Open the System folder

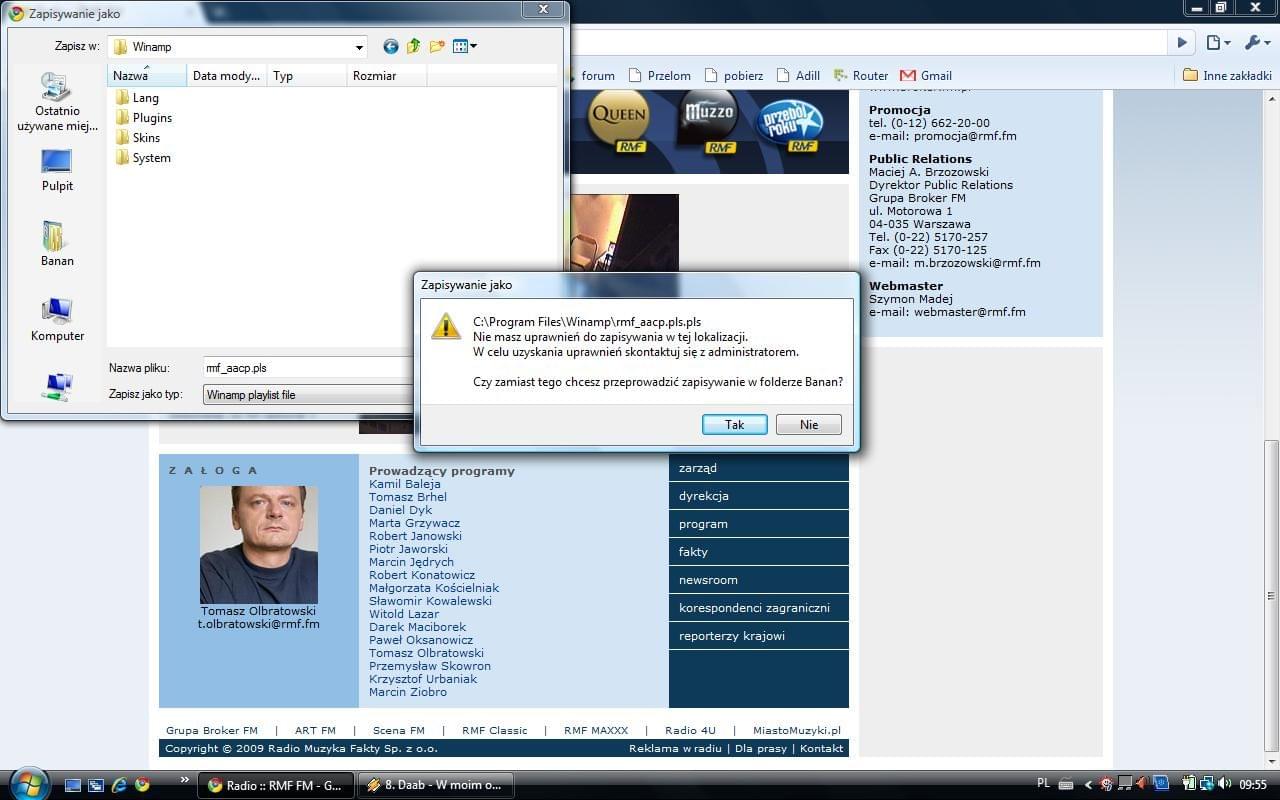pos(143,158)
